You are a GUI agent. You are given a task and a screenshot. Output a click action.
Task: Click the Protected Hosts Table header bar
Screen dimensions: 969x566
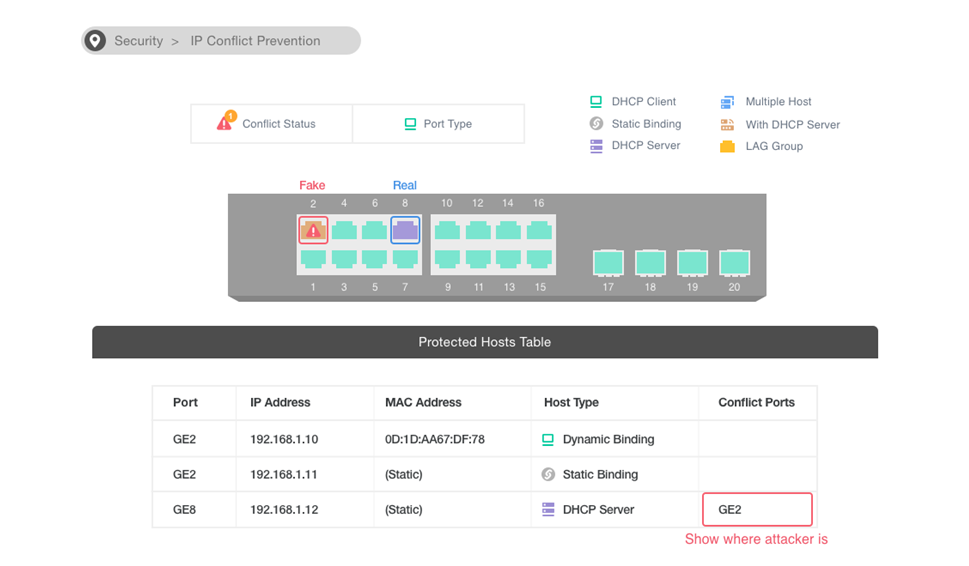pos(484,342)
